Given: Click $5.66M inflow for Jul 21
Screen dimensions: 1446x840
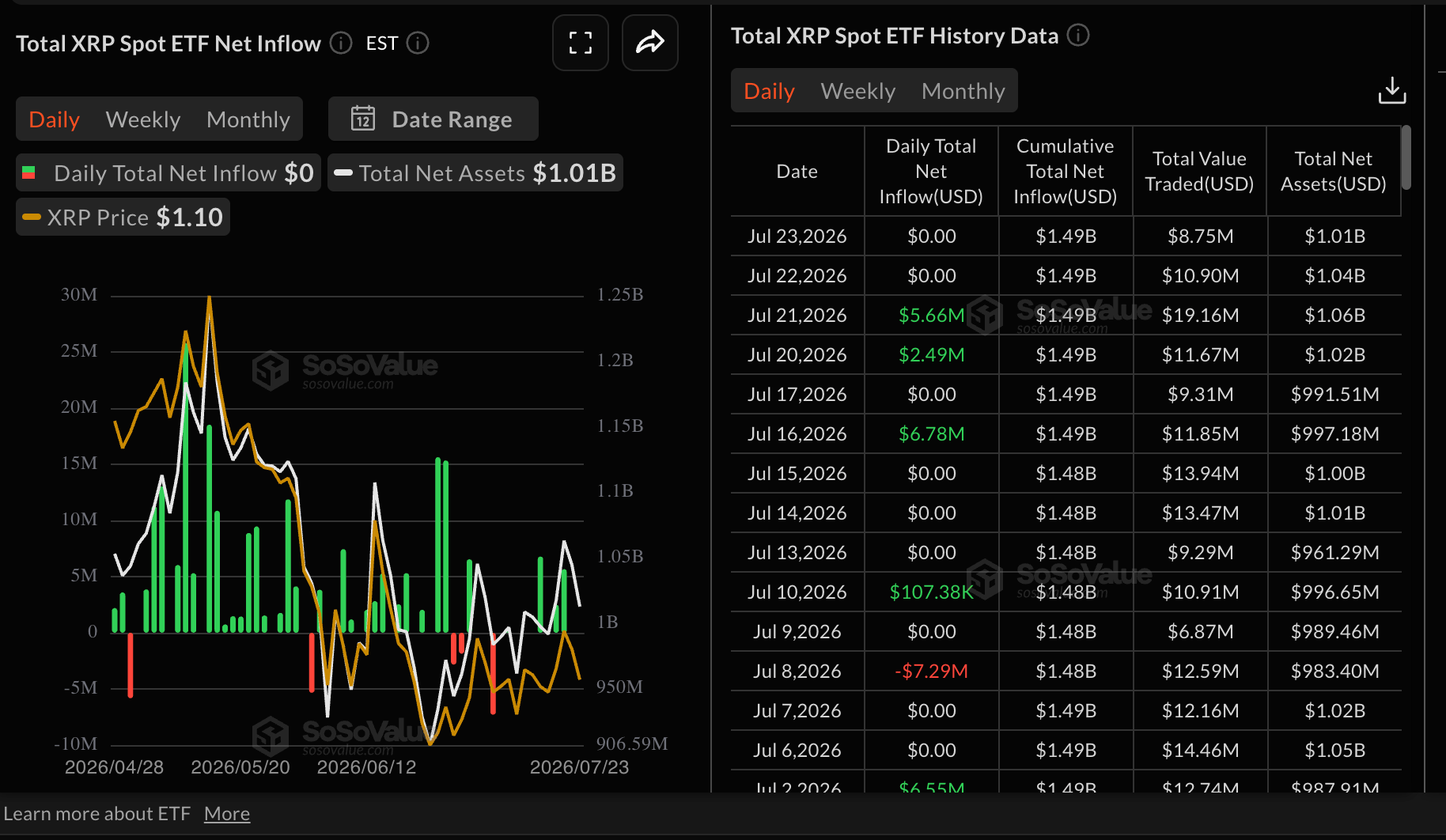Looking at the screenshot, I should pyautogui.click(x=932, y=315).
